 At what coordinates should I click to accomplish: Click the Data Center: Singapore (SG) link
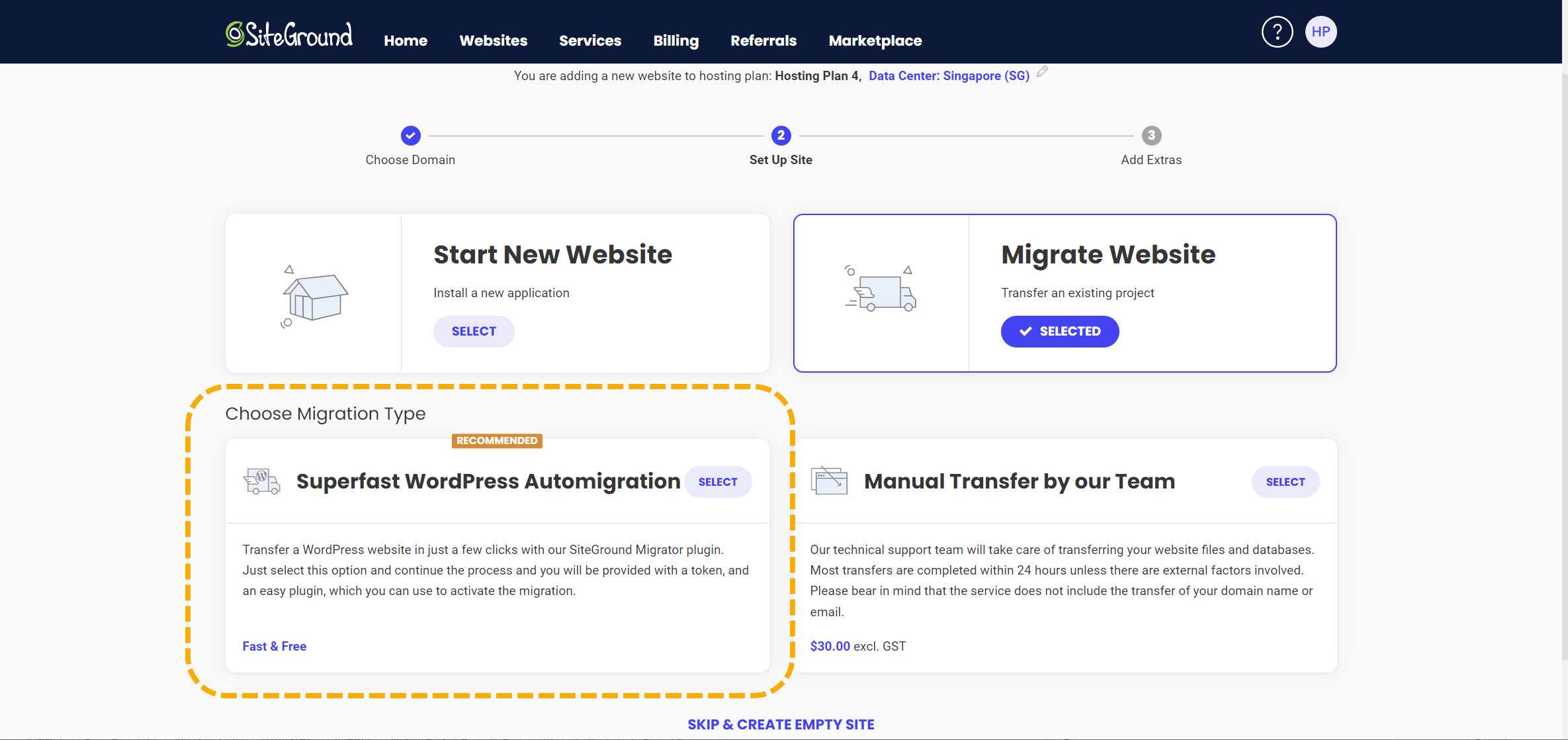pos(949,75)
